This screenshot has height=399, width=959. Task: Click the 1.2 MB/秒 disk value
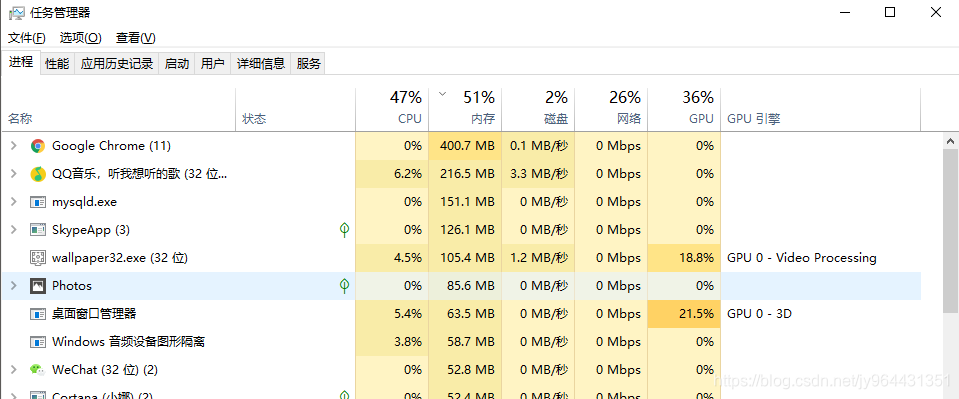(x=539, y=258)
